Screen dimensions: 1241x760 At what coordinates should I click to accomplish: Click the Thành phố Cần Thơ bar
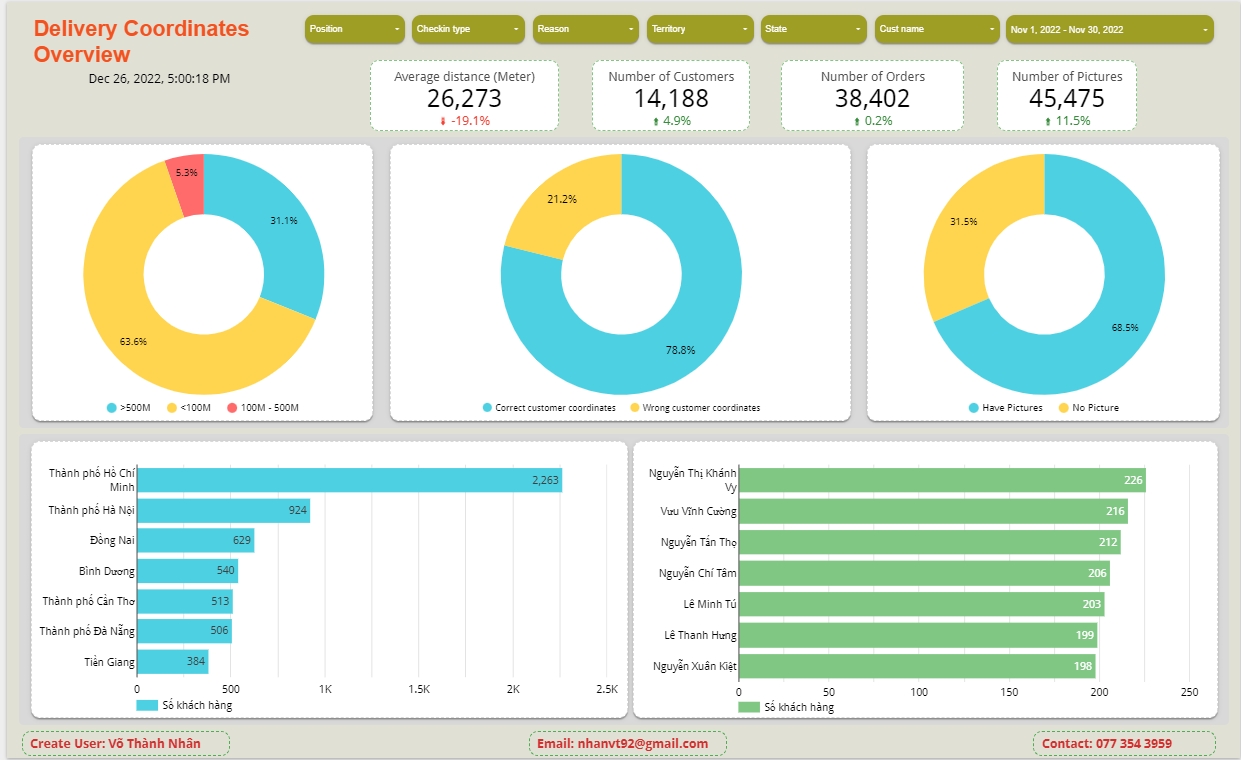[185, 601]
